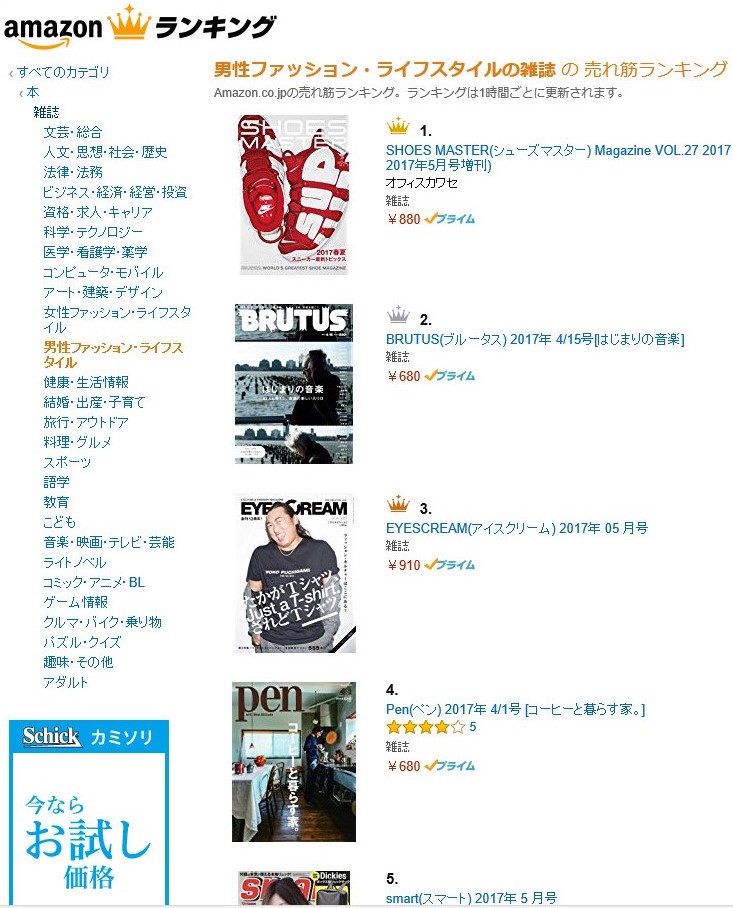Open the 文芸・総合 category
This screenshot has height=908, width=733.
(72, 132)
